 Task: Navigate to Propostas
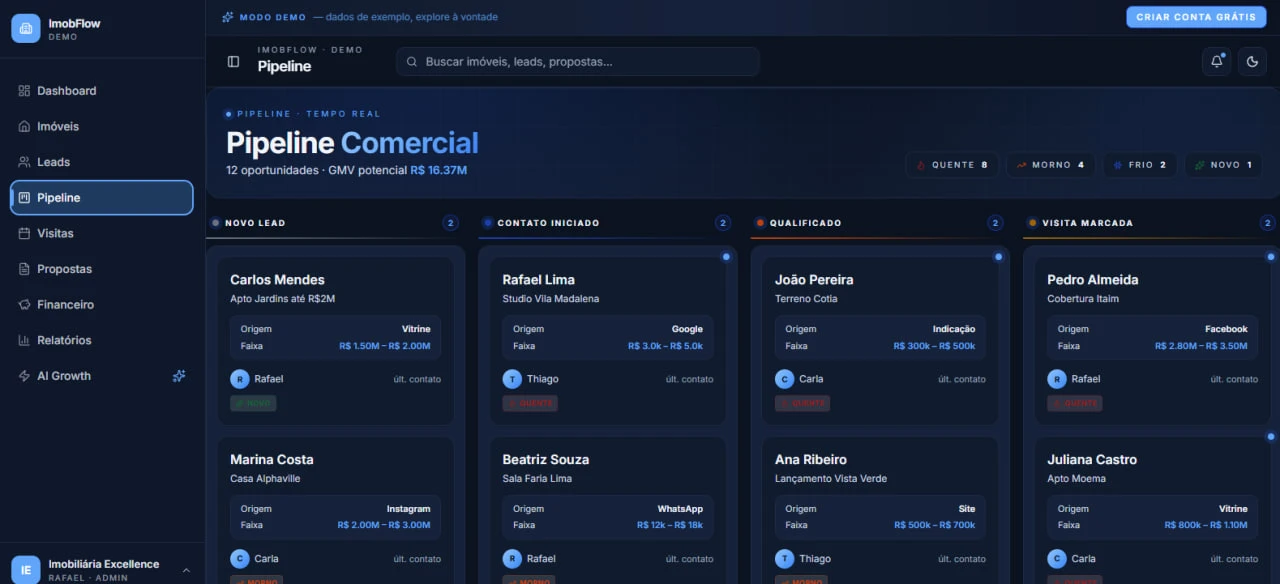pos(101,269)
